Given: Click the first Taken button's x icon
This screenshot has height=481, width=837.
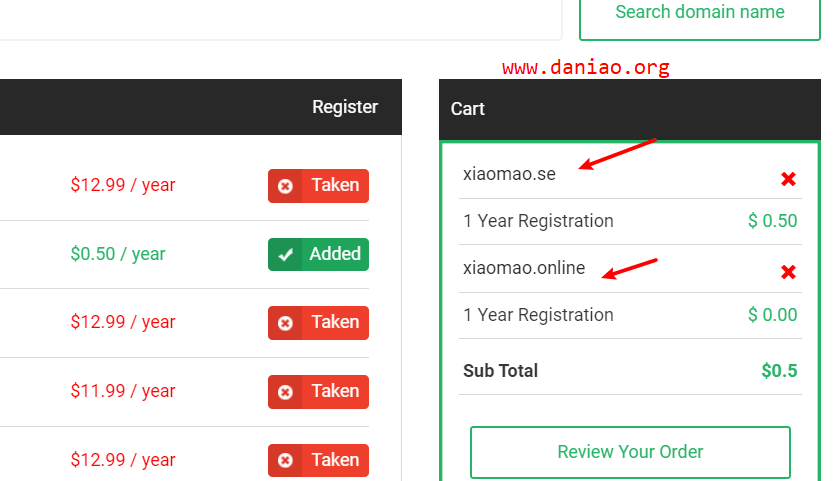Looking at the screenshot, I should [x=286, y=186].
